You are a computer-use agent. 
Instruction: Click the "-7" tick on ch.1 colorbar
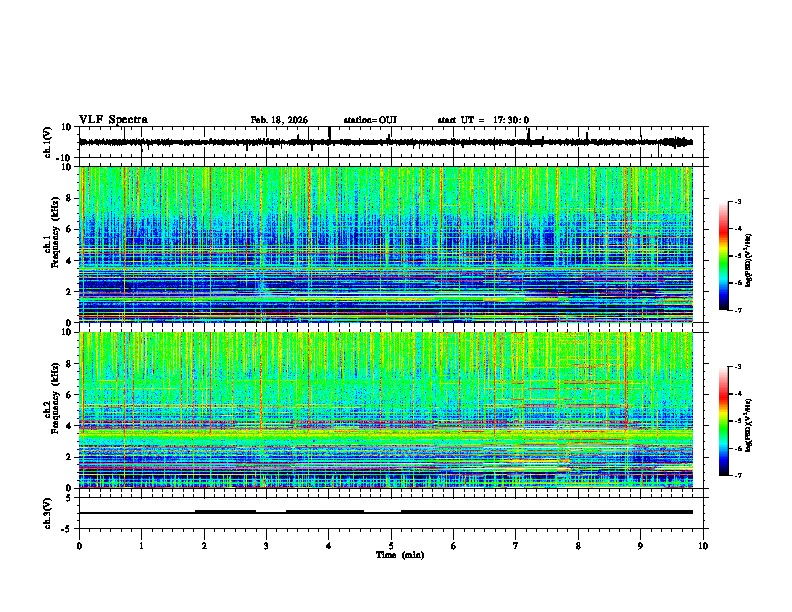pyautogui.click(x=737, y=310)
